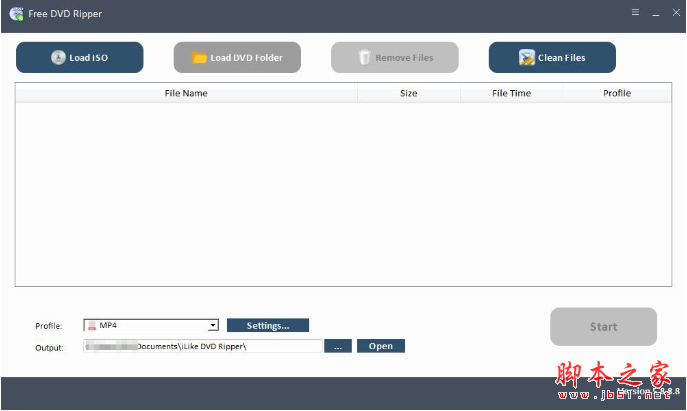Open the hamburger menu in title bar
The image size is (687, 411).
tap(635, 12)
